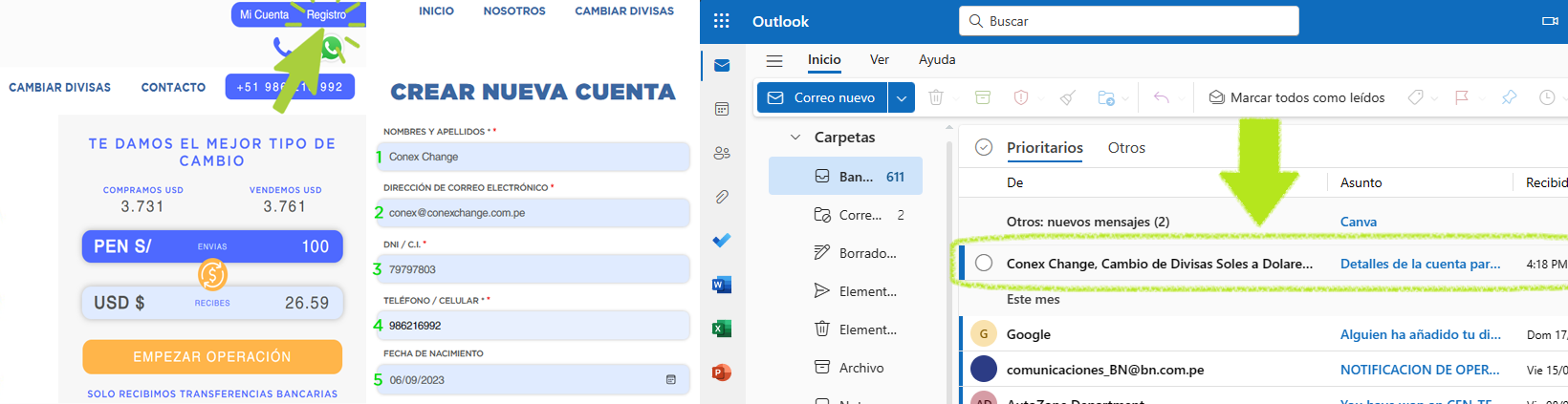The height and width of the screenshot is (404, 1568).
Task: Expand the Correo nuevo dropdown arrow
Action: coord(902,97)
